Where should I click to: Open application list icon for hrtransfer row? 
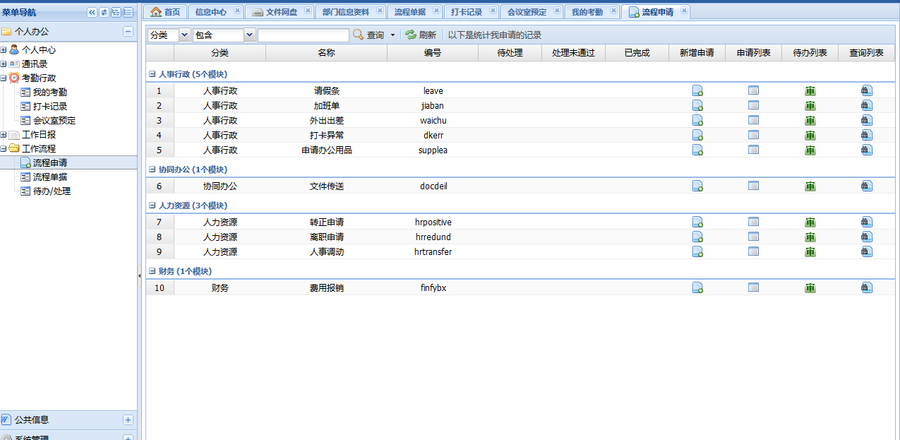(754, 251)
